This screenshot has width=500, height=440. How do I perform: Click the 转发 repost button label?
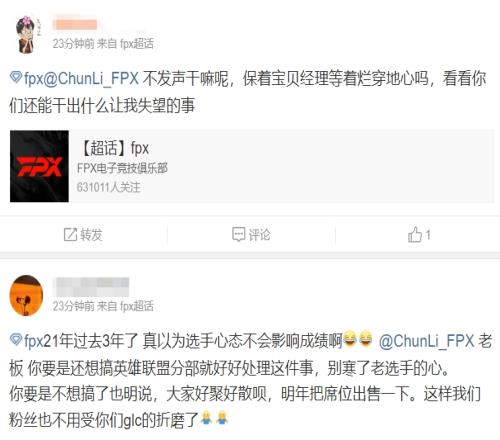pos(91,235)
